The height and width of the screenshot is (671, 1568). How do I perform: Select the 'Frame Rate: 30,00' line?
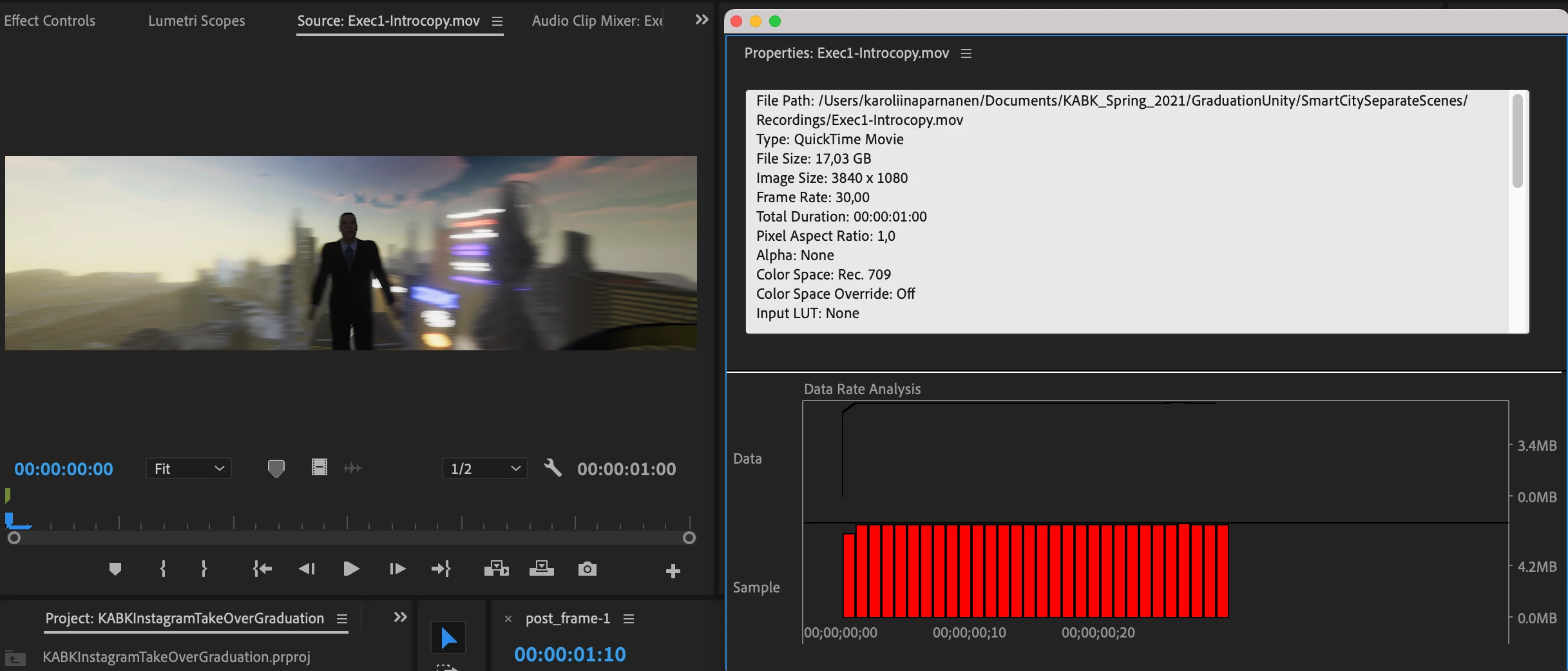click(x=813, y=197)
